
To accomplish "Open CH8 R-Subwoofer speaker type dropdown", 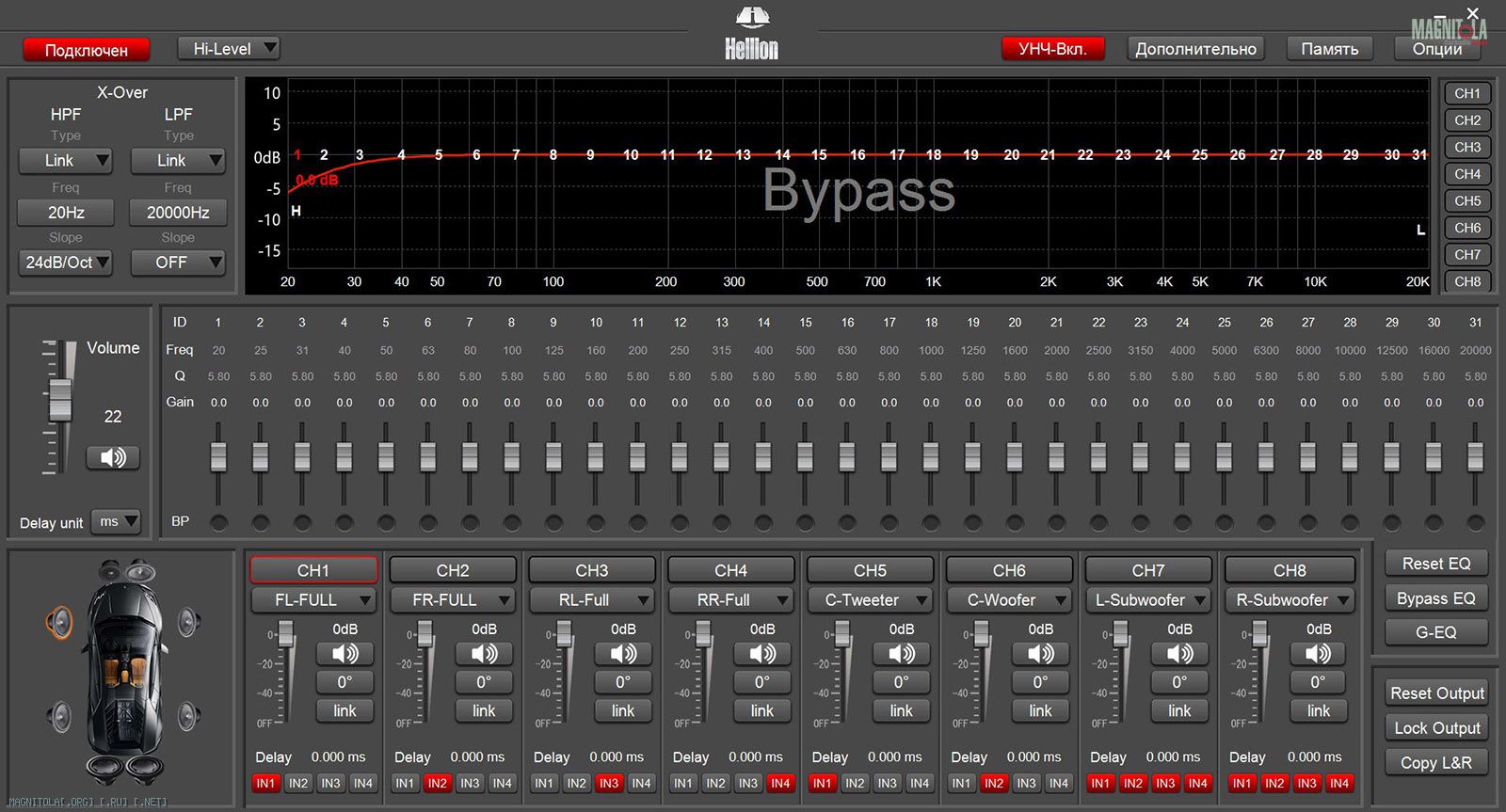I will point(1290,599).
